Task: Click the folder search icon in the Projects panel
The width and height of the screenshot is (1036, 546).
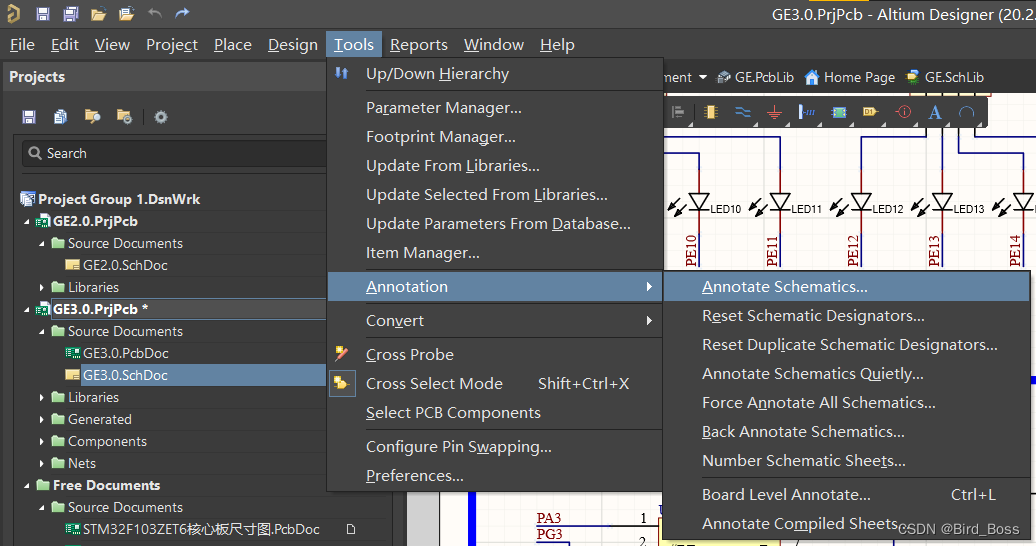Action: pos(92,117)
